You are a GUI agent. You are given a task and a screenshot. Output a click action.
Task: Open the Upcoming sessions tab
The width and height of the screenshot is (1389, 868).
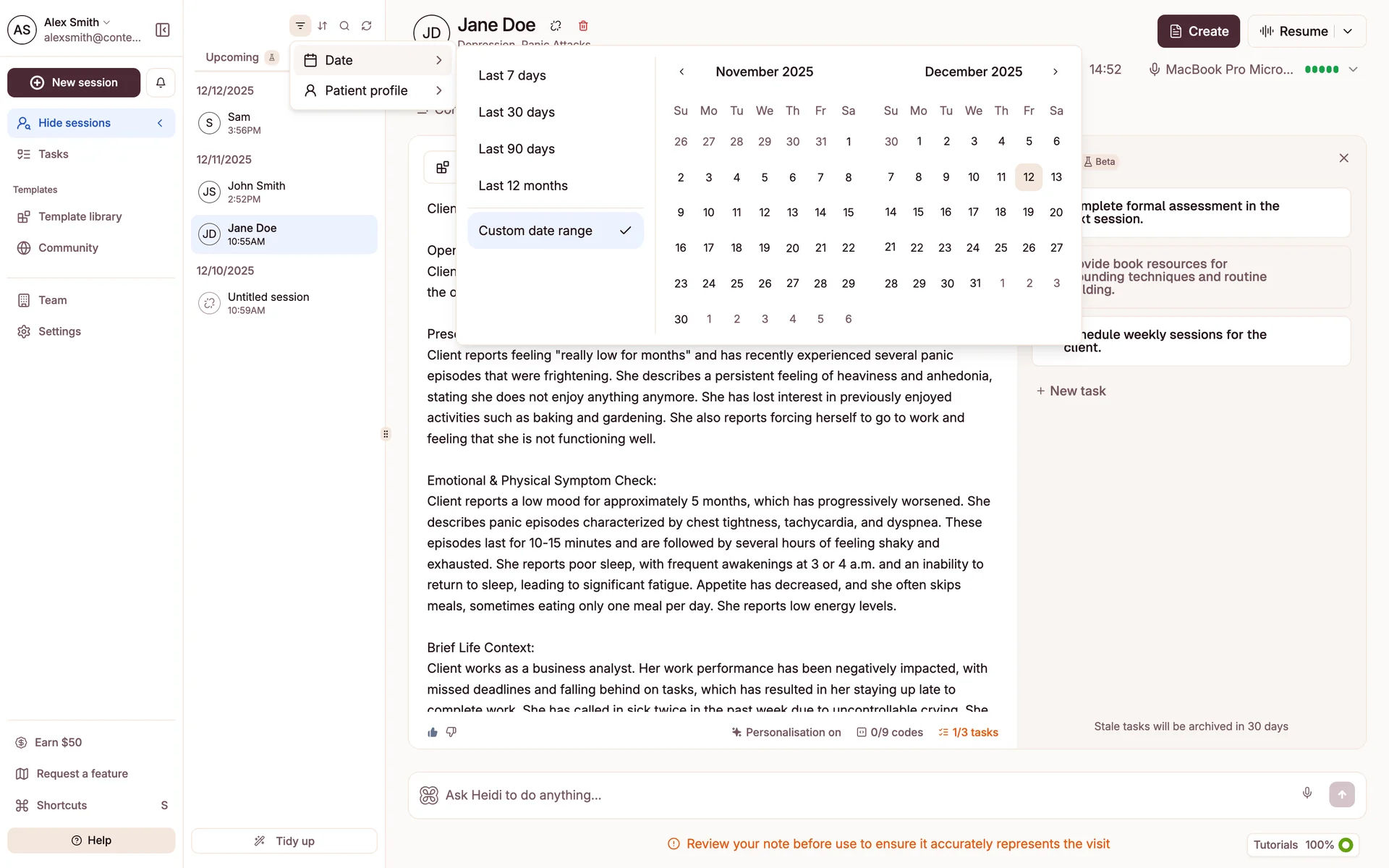(x=232, y=57)
